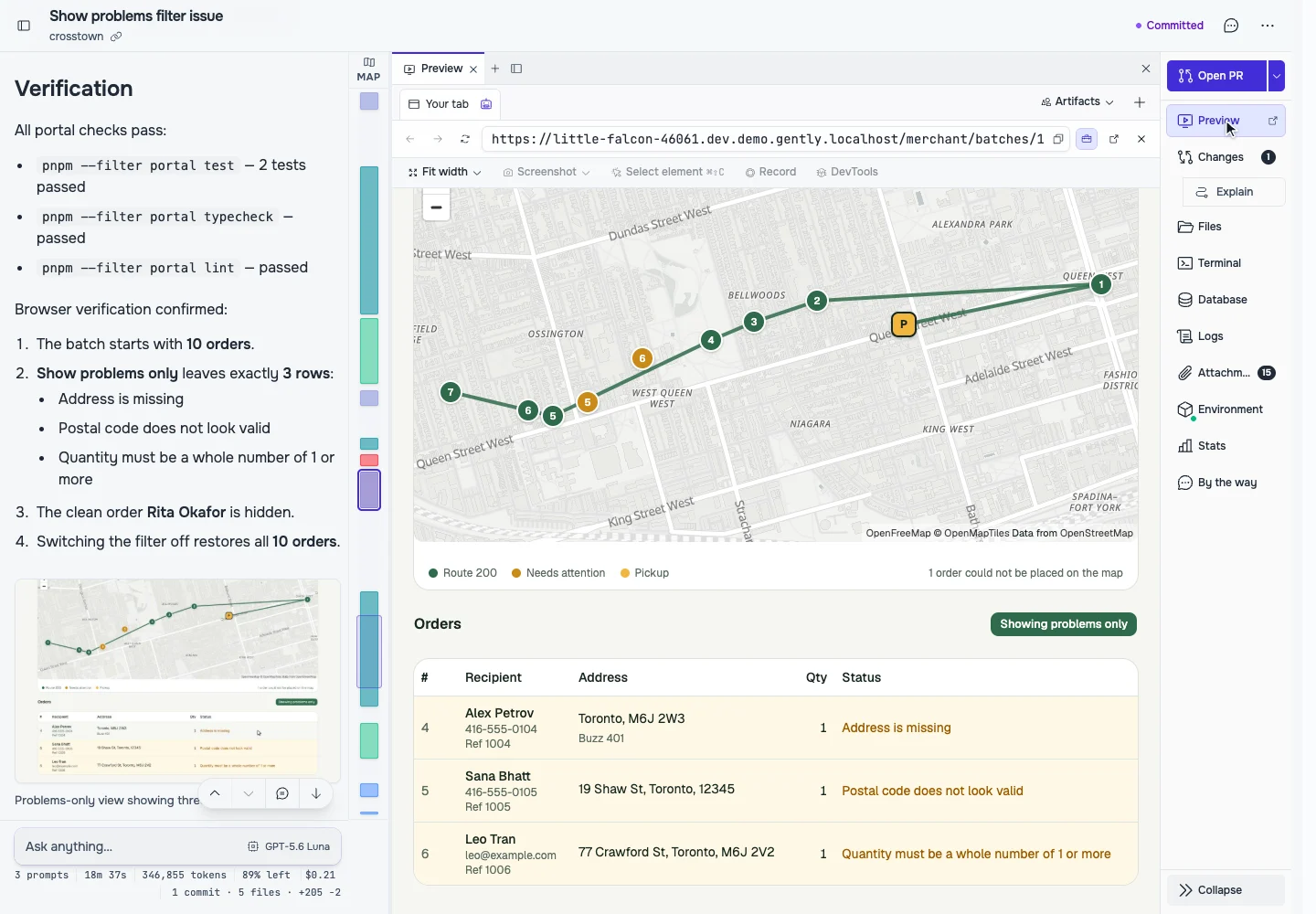Toggle Showing problems only filter

(1064, 624)
